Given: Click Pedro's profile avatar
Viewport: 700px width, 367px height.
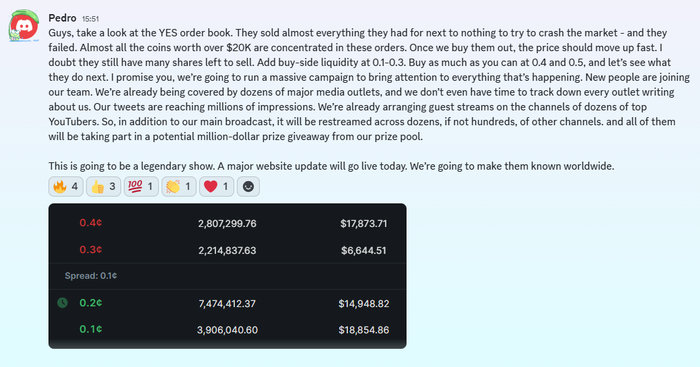Looking at the screenshot, I should pos(24,26).
